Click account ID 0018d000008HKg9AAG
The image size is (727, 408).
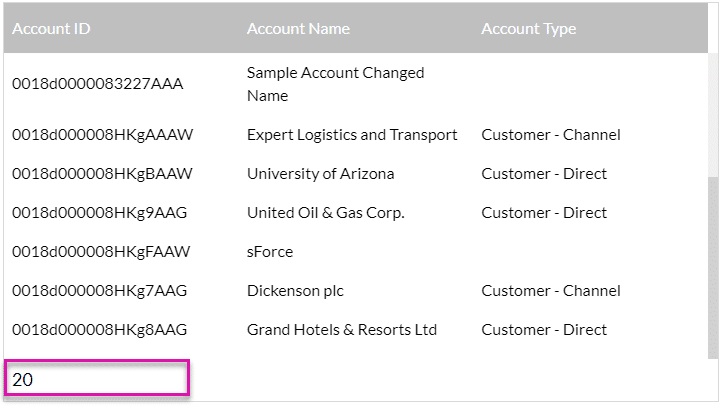click(x=99, y=213)
